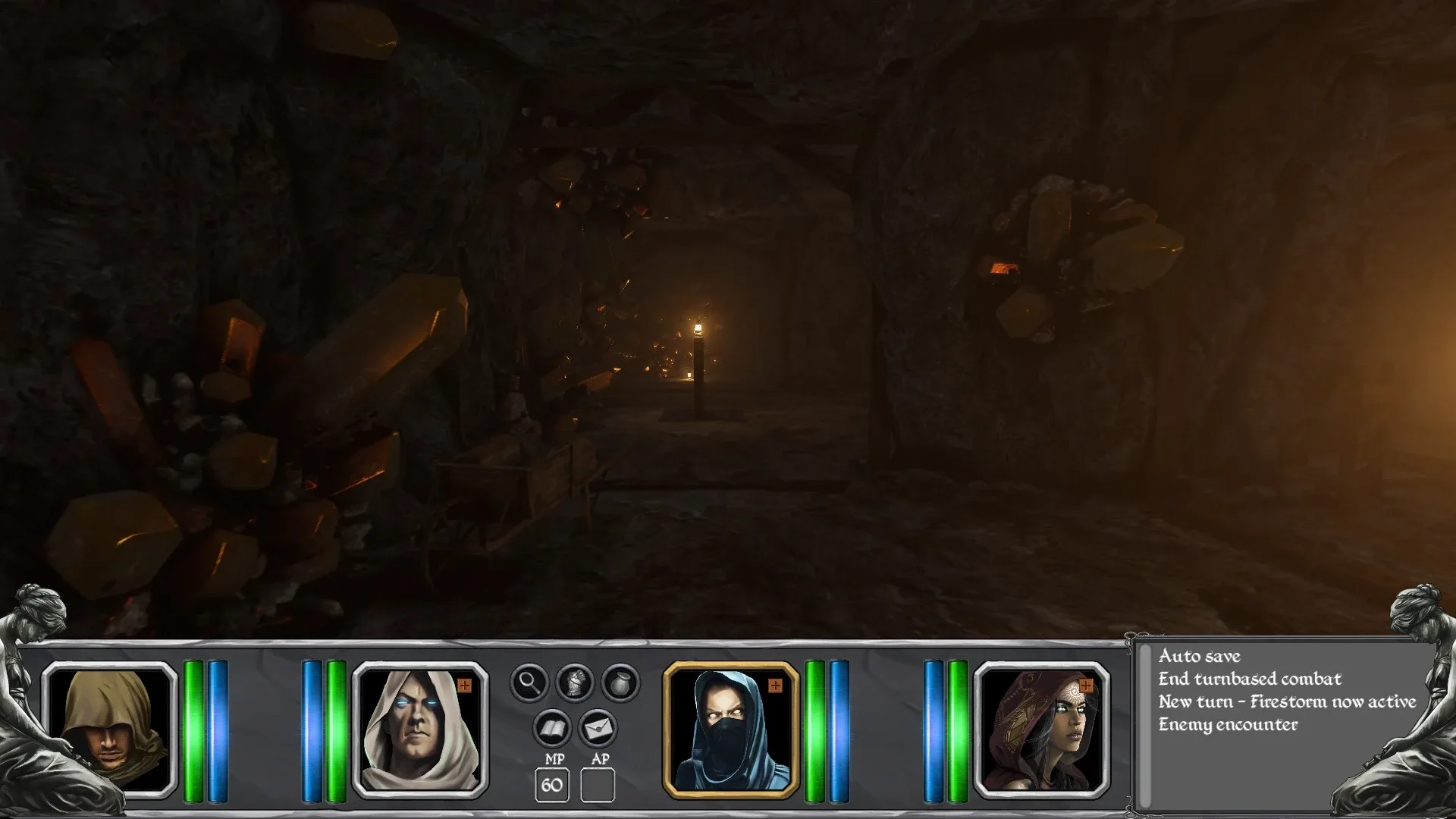1456x819 pixels.
Task: Open the envelope messages icon
Action: point(598,729)
